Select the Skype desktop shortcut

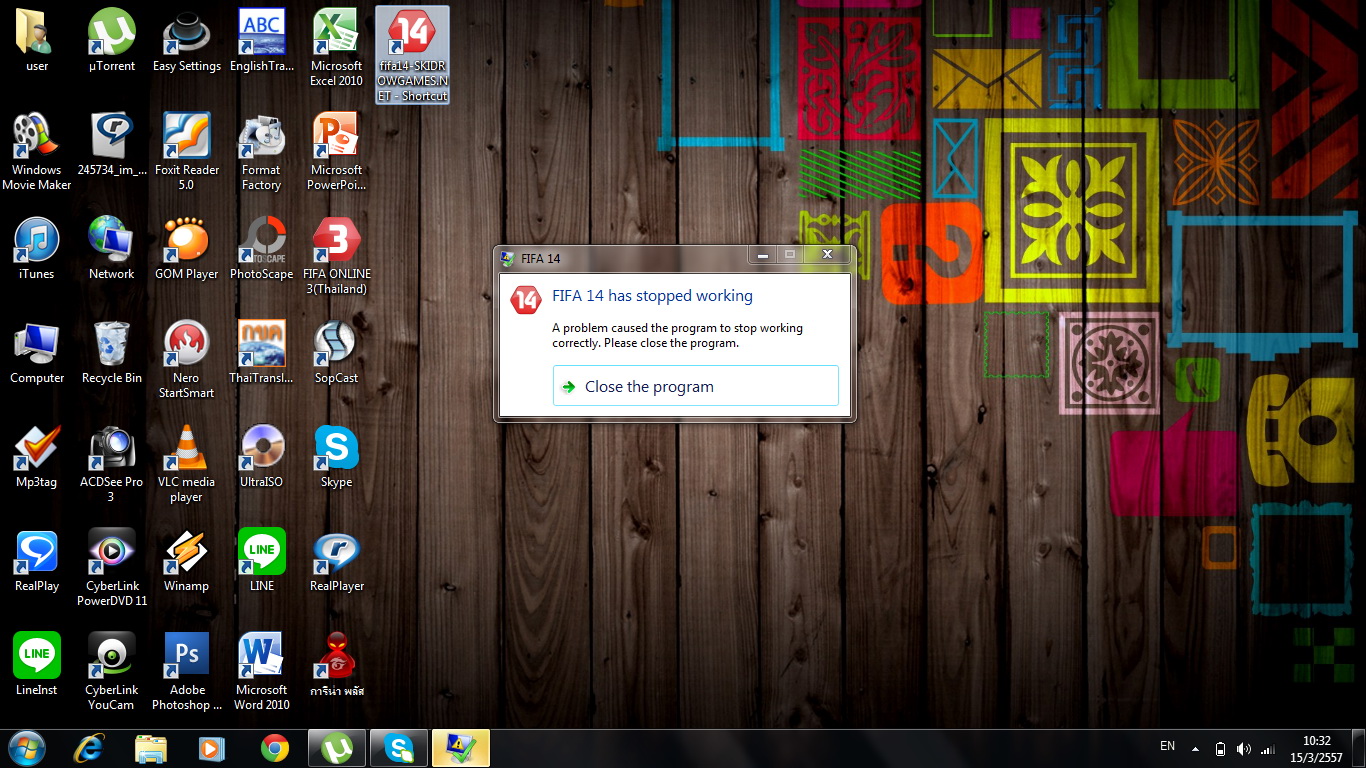pos(337,449)
